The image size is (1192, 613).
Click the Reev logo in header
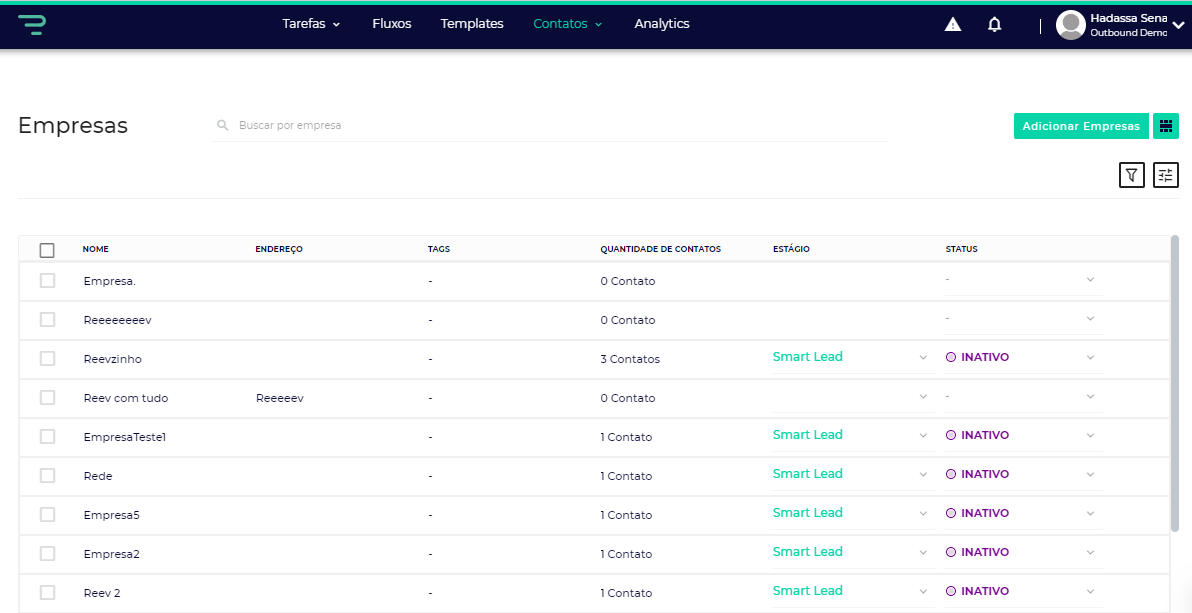[32, 24]
